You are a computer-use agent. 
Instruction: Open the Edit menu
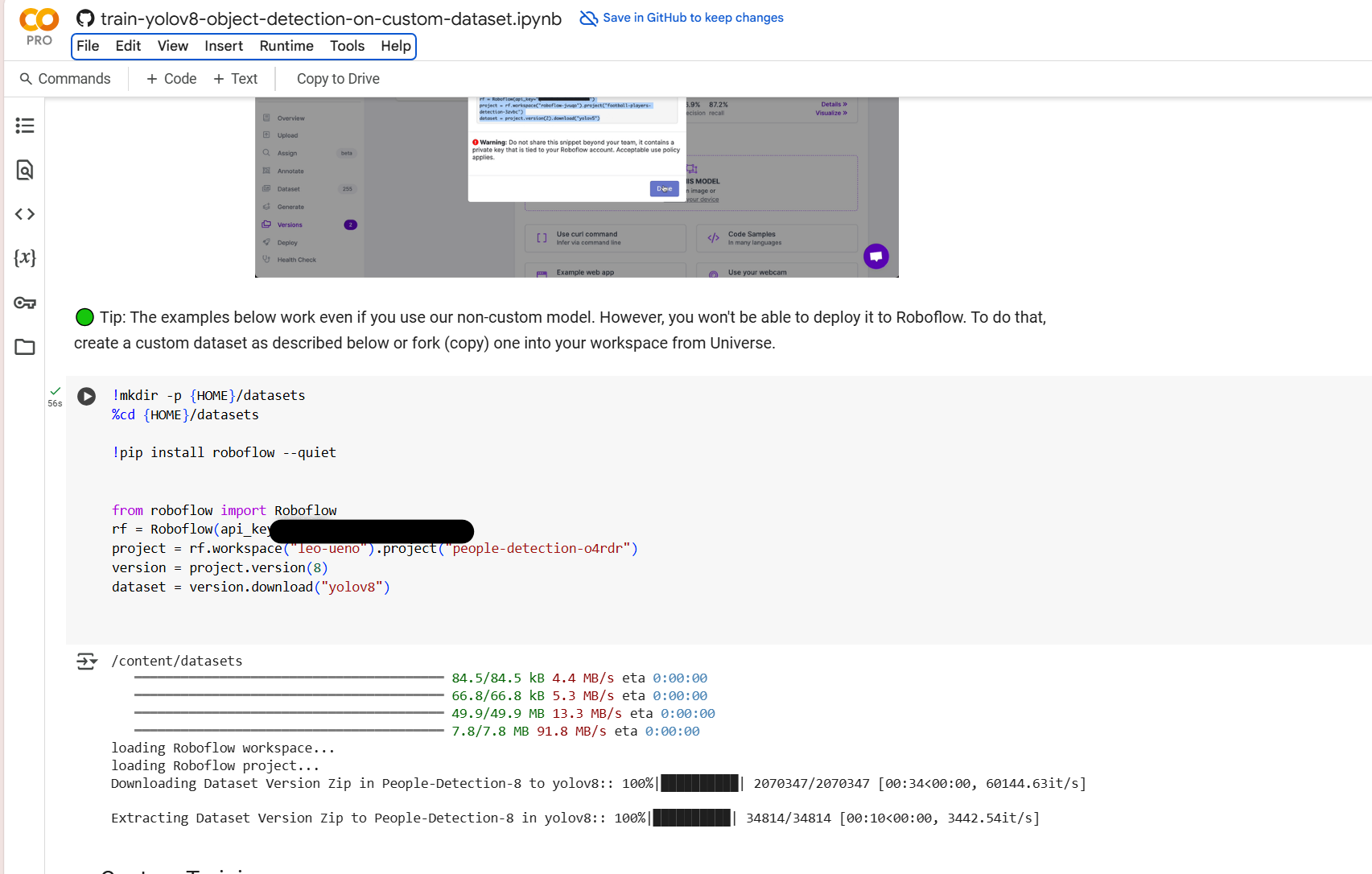click(128, 46)
